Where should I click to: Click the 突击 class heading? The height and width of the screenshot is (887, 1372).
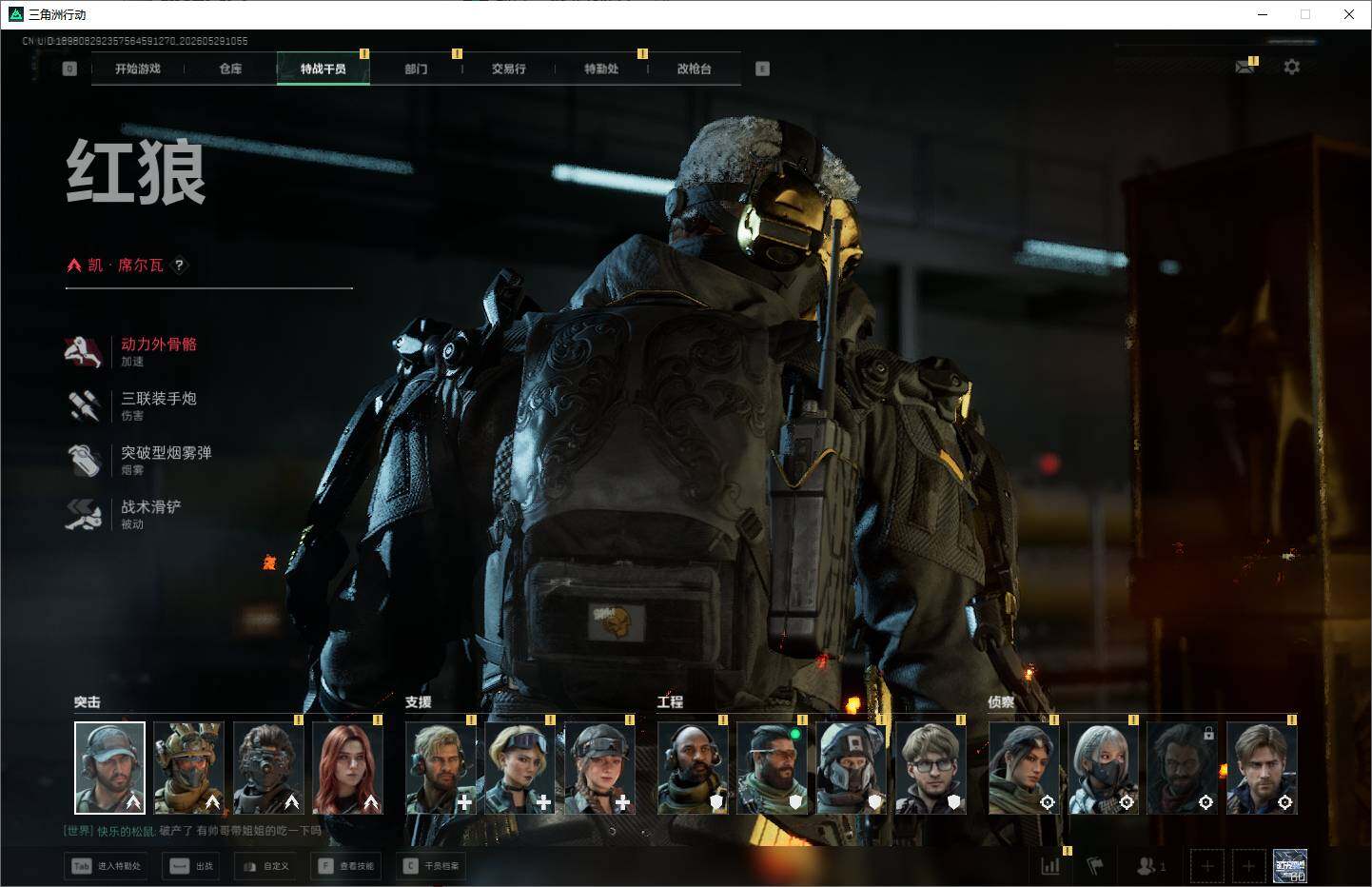pyautogui.click(x=88, y=701)
